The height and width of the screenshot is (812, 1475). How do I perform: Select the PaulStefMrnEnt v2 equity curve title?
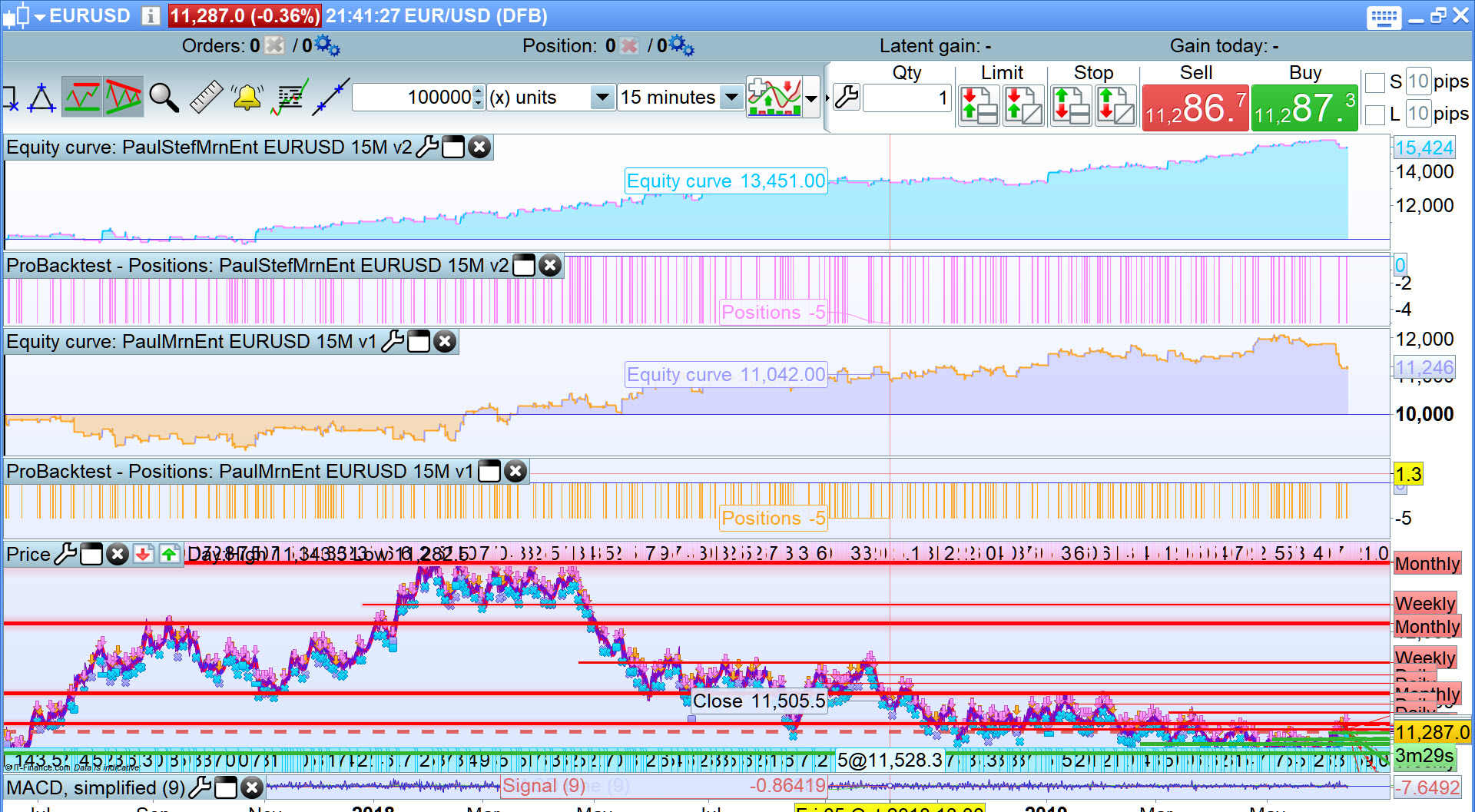point(209,147)
